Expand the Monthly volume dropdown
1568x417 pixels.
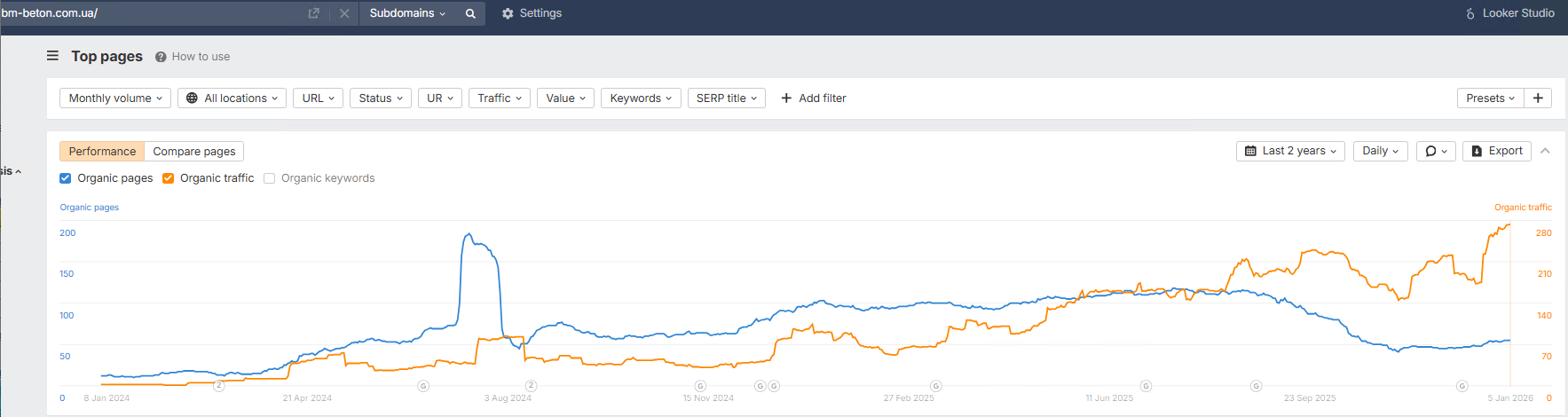tap(115, 98)
